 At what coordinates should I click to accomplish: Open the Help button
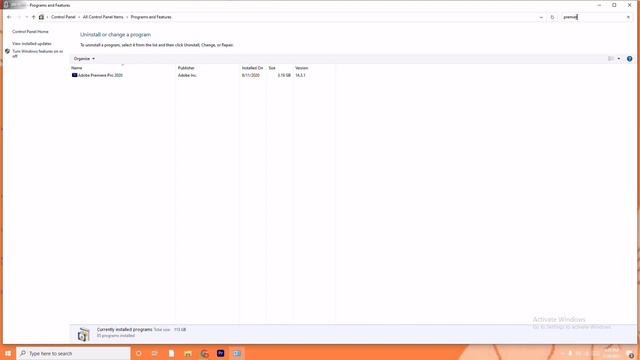[x=629, y=59]
